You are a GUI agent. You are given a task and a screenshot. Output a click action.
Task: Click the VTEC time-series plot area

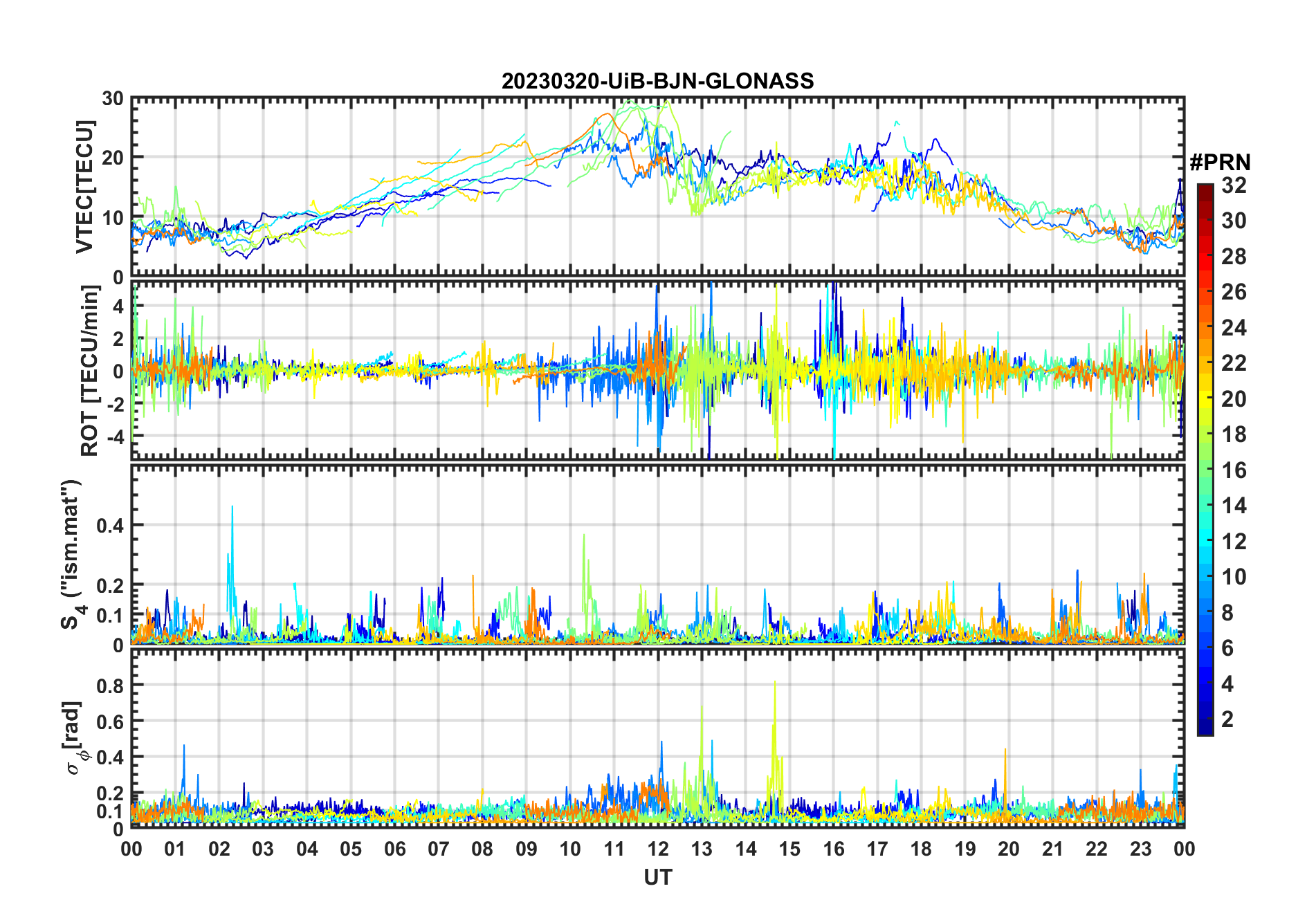tap(657, 187)
